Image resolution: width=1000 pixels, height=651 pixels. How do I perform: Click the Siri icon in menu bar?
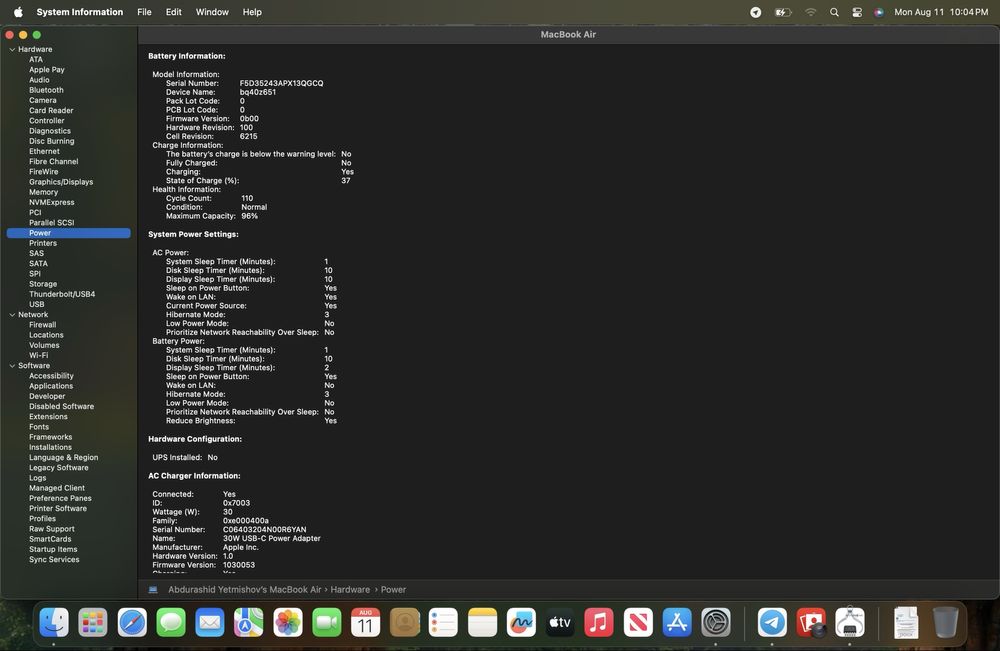pyautogui.click(x=879, y=12)
